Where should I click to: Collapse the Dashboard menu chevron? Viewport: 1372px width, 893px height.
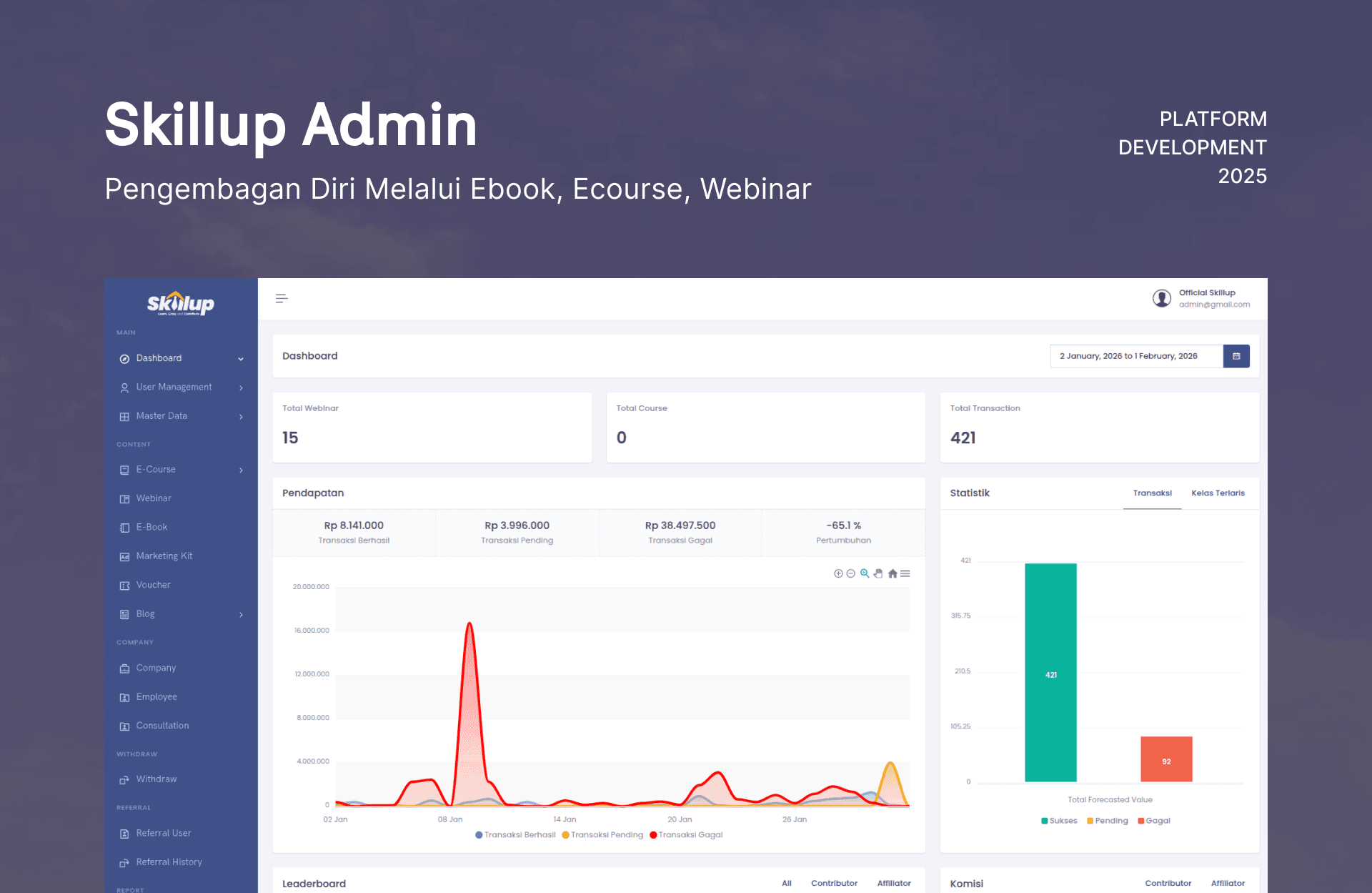[241, 358]
